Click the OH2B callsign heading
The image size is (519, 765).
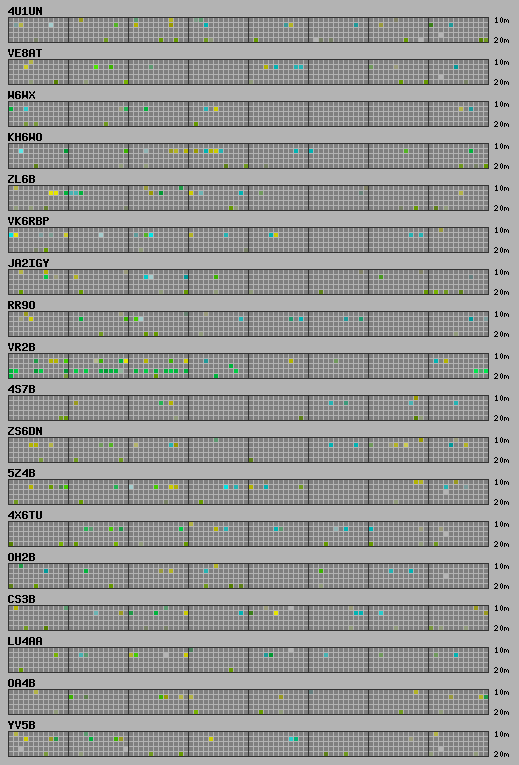pyautogui.click(x=21, y=557)
